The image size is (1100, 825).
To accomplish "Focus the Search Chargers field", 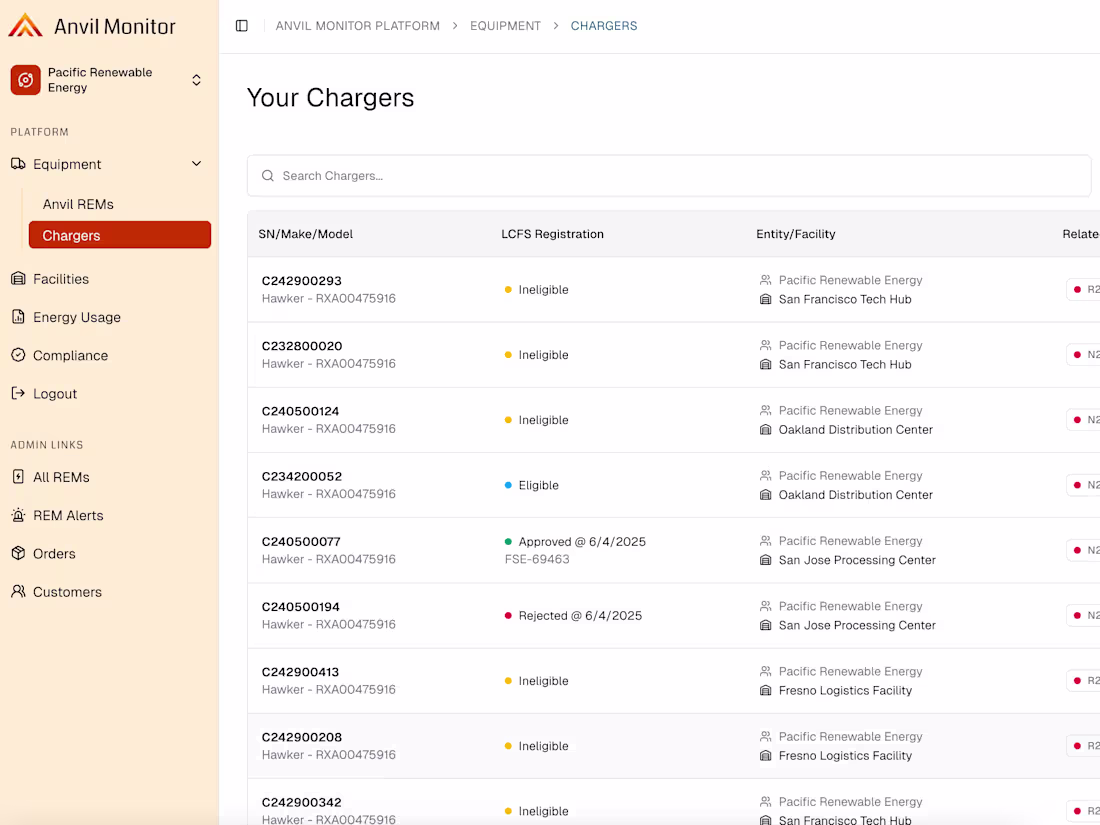I will (669, 175).
